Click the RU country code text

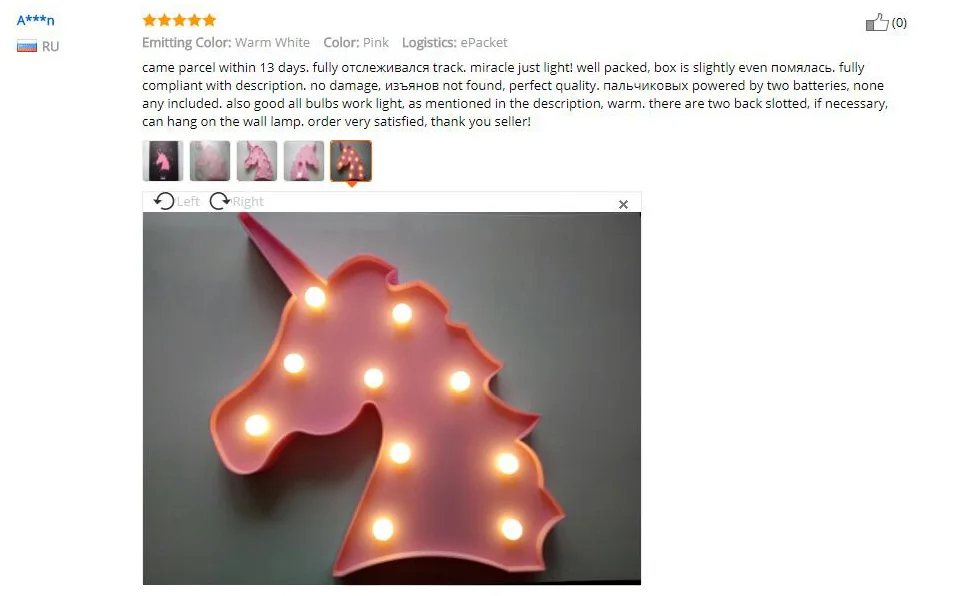pyautogui.click(x=50, y=47)
